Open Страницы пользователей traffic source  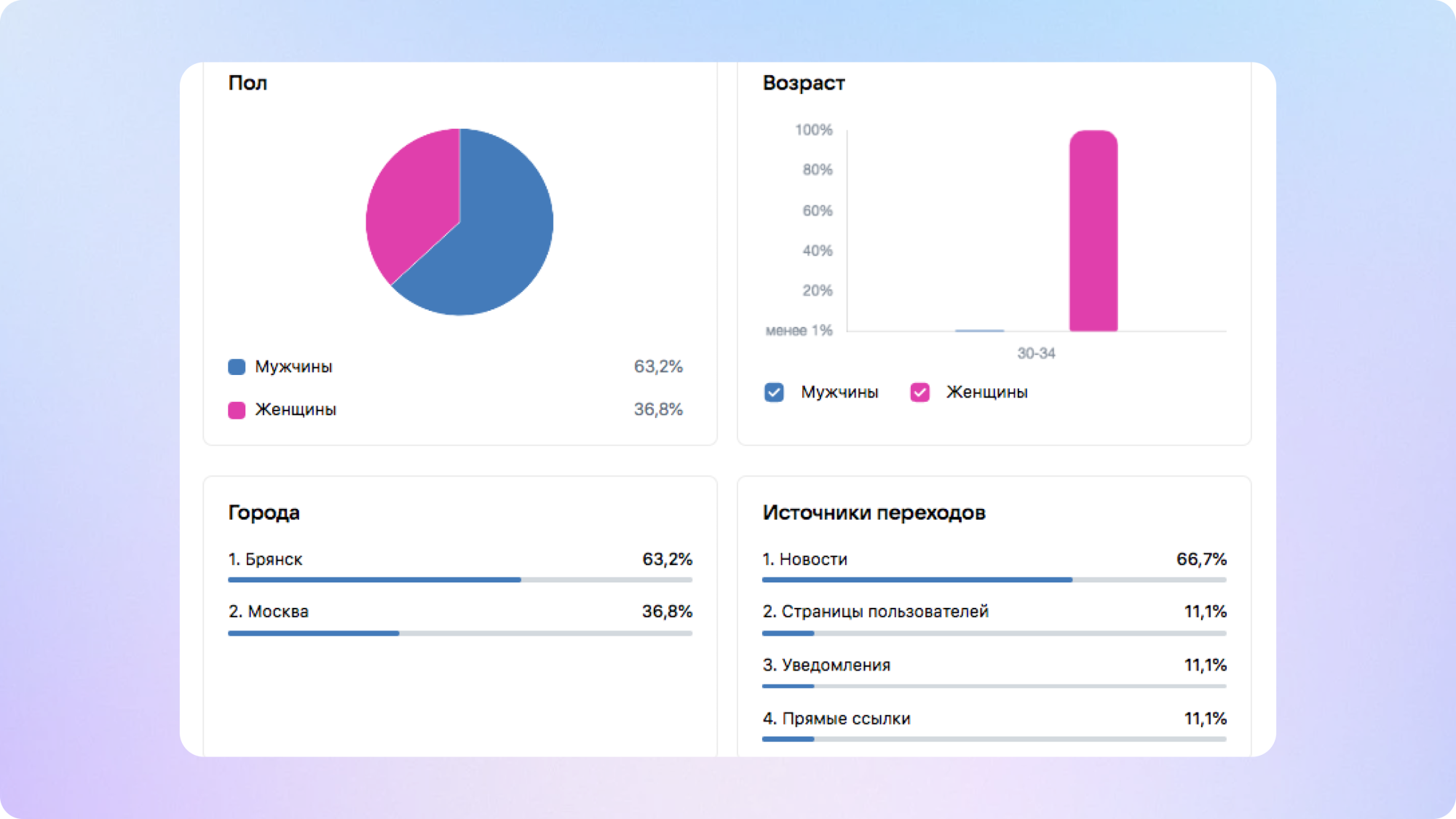[x=876, y=612]
